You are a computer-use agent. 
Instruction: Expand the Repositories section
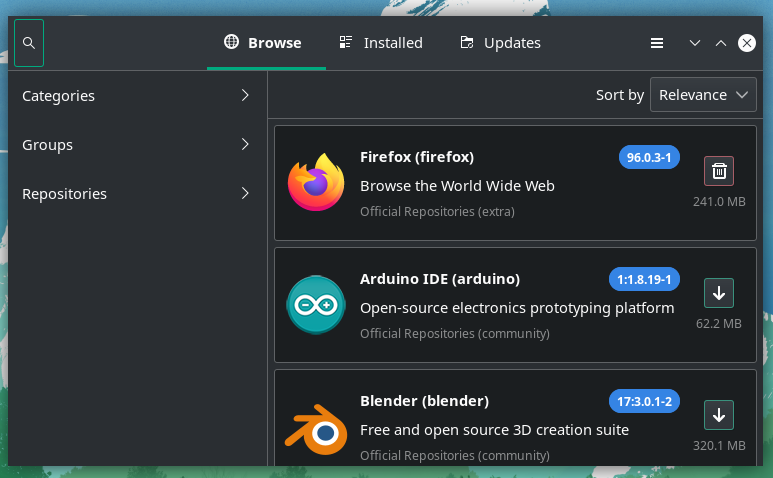[138, 194]
